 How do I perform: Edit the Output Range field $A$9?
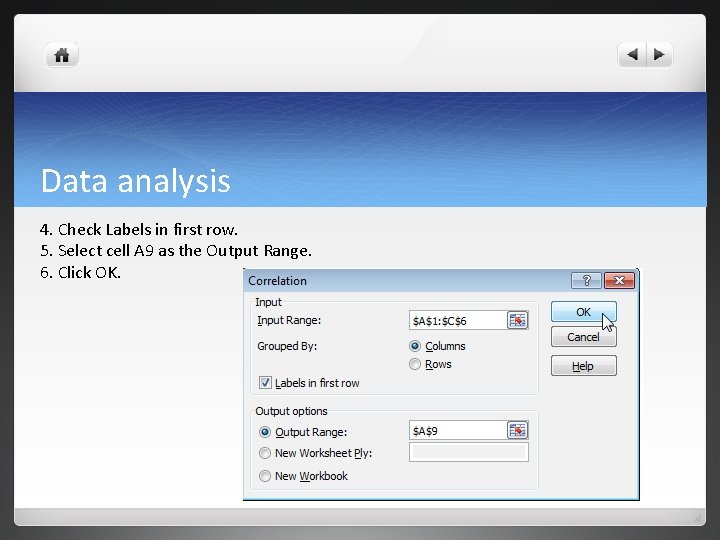[458, 431]
